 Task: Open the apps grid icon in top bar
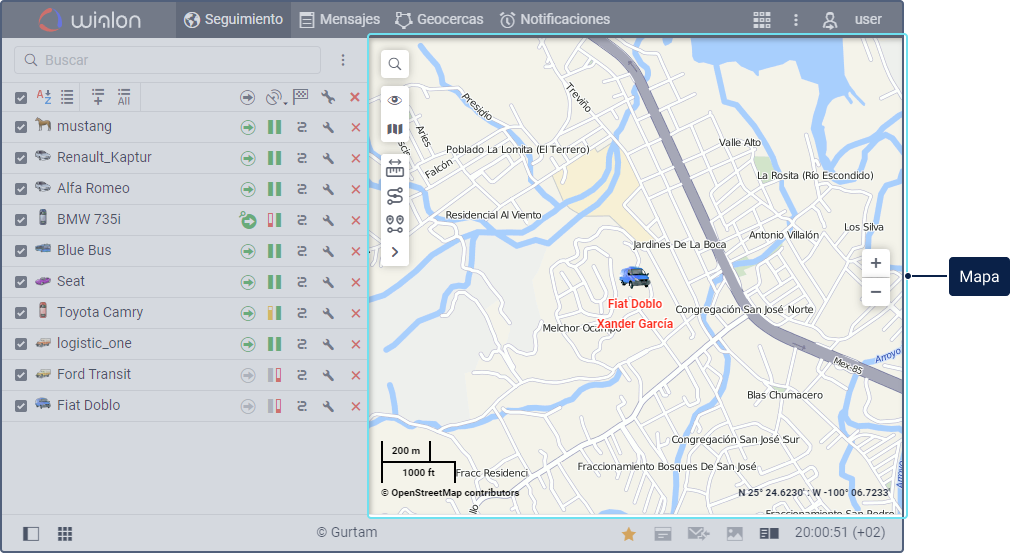(762, 20)
